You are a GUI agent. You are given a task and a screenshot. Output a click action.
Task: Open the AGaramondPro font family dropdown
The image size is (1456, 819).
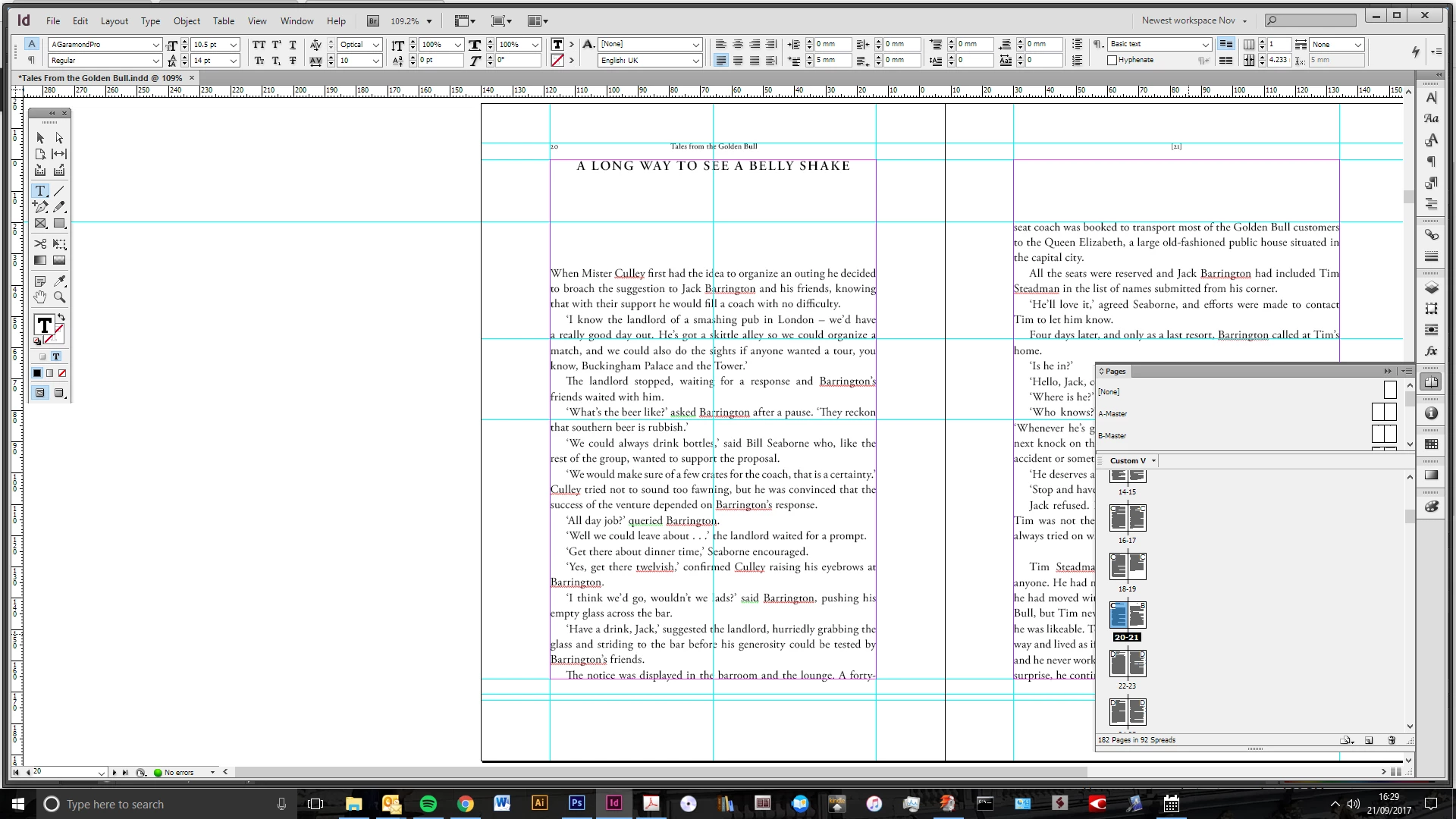(x=155, y=45)
